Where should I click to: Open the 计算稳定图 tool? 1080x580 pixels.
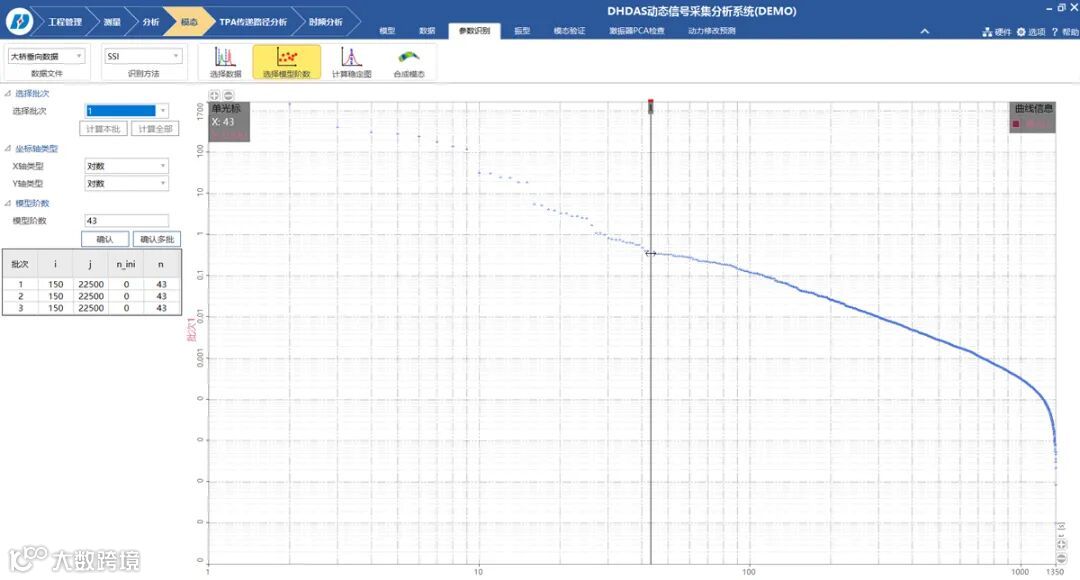point(351,62)
